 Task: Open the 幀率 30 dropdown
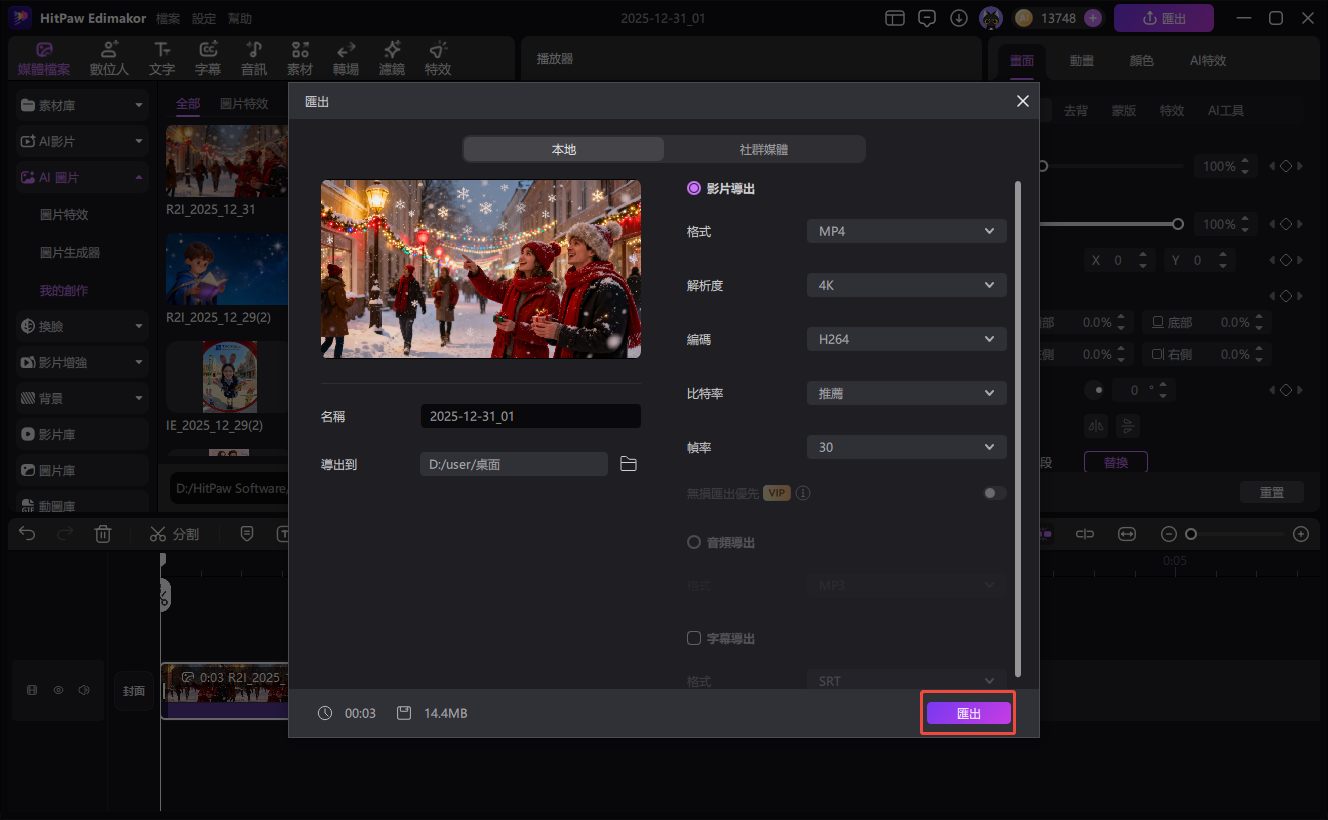click(906, 447)
